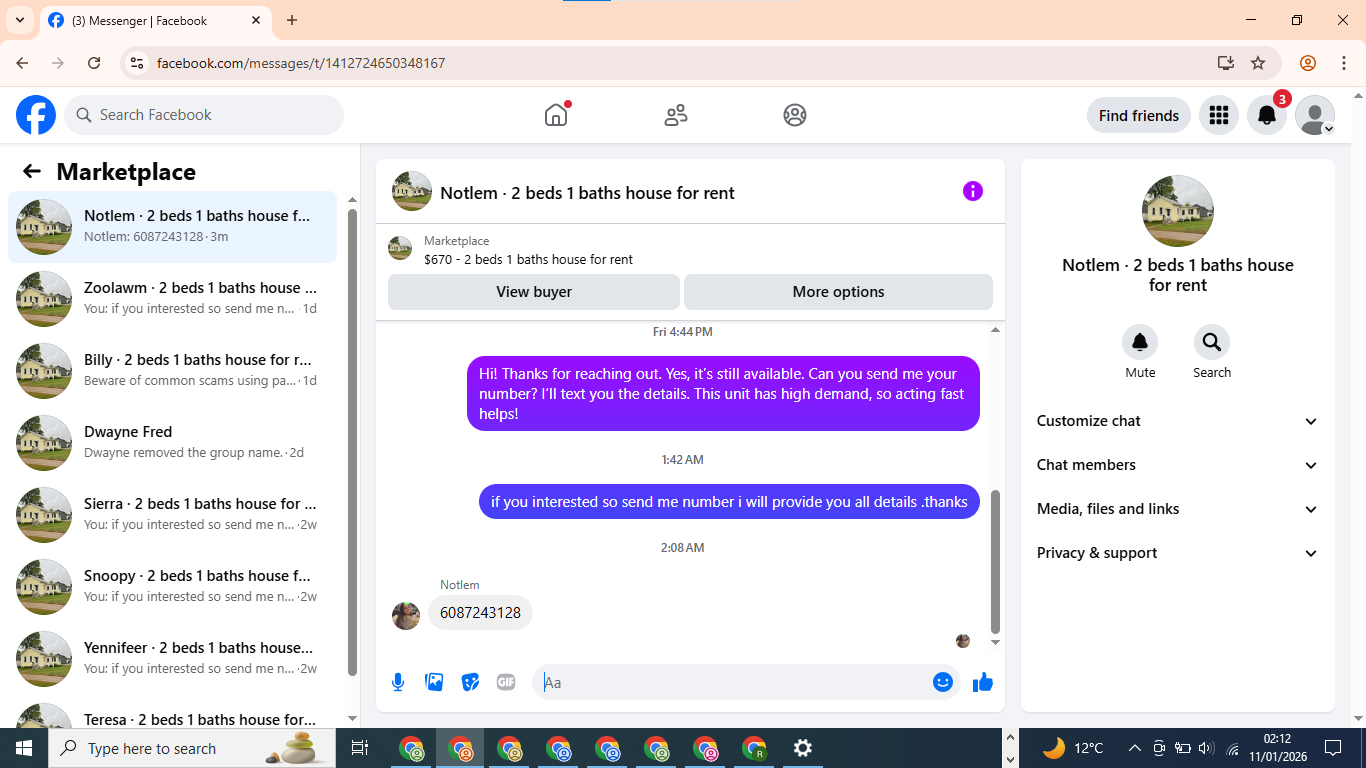Open the Settings gear on the taskbar
Viewport: 1366px width, 768px height.
click(802, 748)
